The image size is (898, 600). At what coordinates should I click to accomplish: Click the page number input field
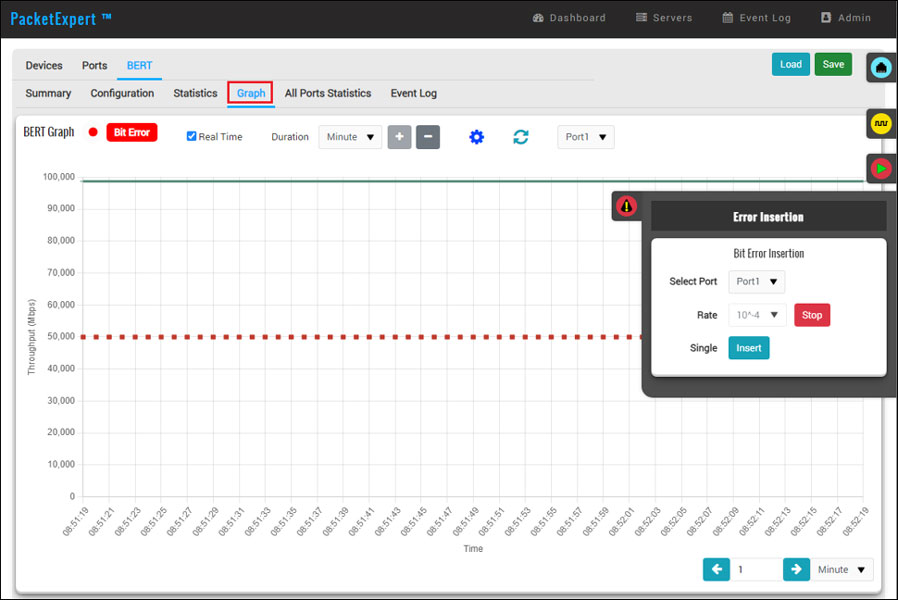pyautogui.click(x=757, y=569)
